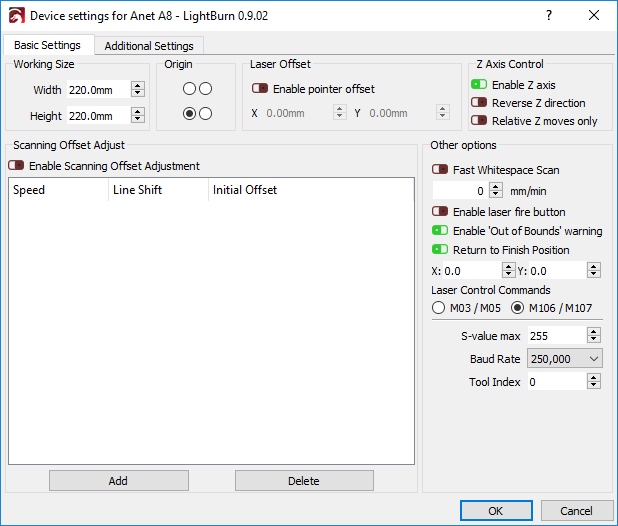
Task: Click the Delete button
Action: click(304, 481)
